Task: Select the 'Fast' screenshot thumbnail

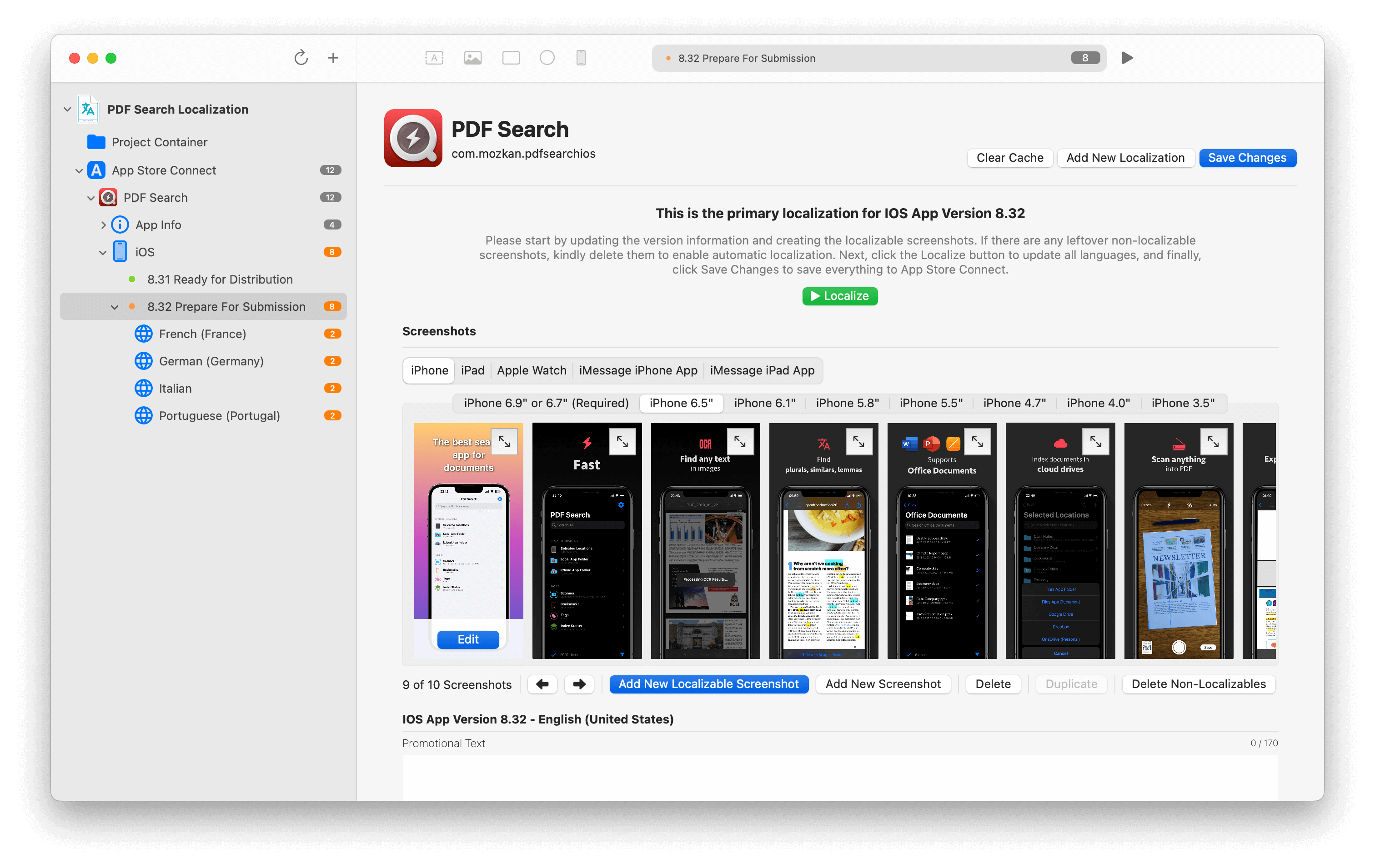Action: 587,541
